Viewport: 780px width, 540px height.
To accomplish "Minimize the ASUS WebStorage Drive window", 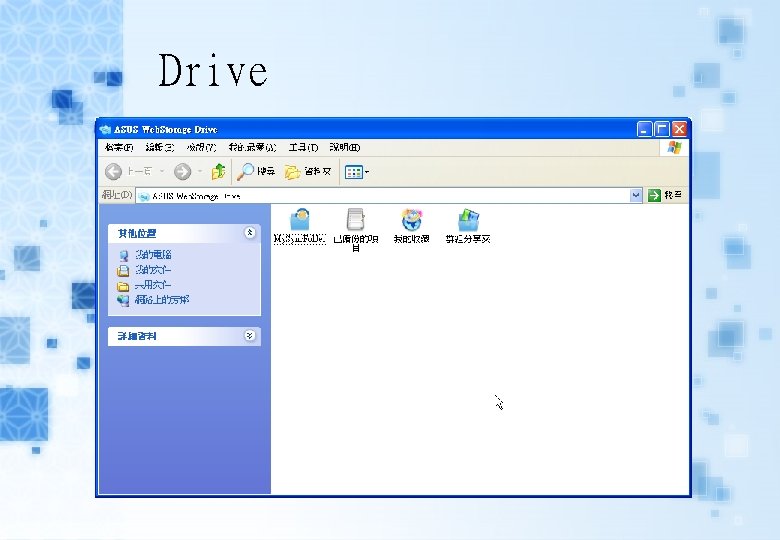I will (x=644, y=129).
